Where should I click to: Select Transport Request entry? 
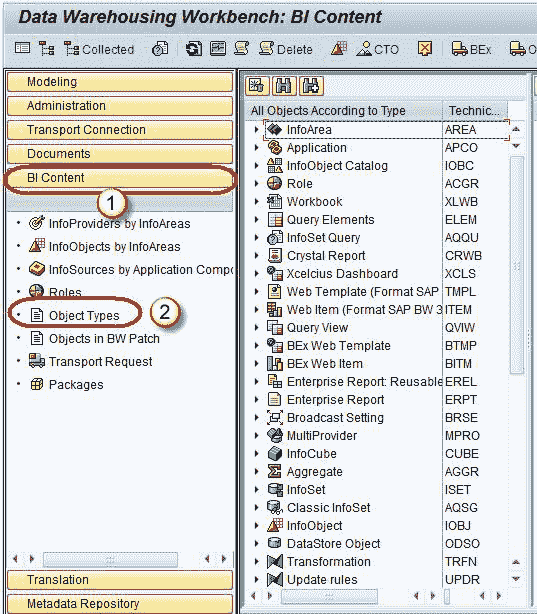(x=100, y=361)
